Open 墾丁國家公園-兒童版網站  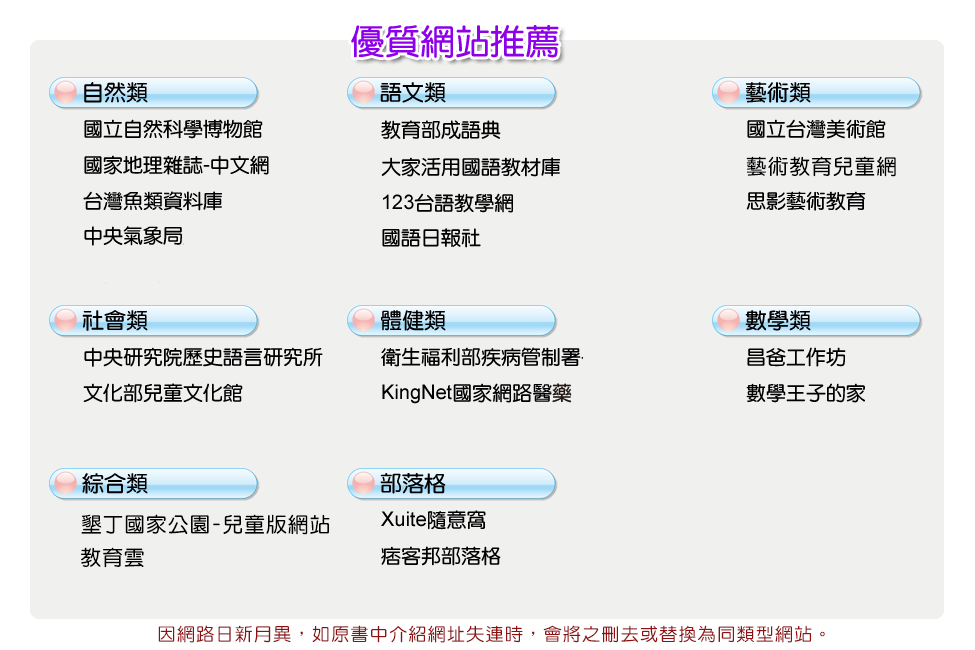point(205,524)
